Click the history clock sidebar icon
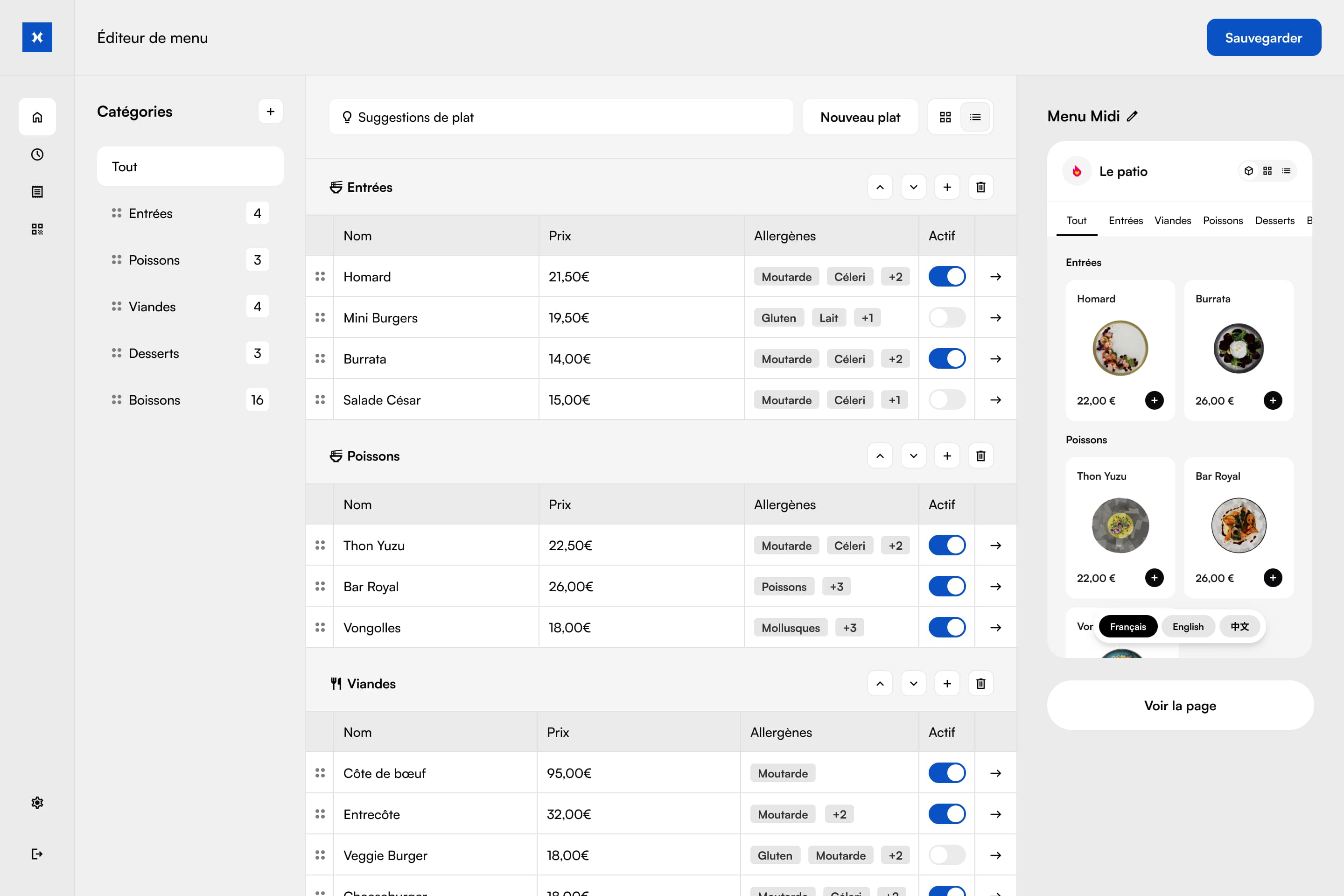The width and height of the screenshot is (1344, 896). coord(37,154)
